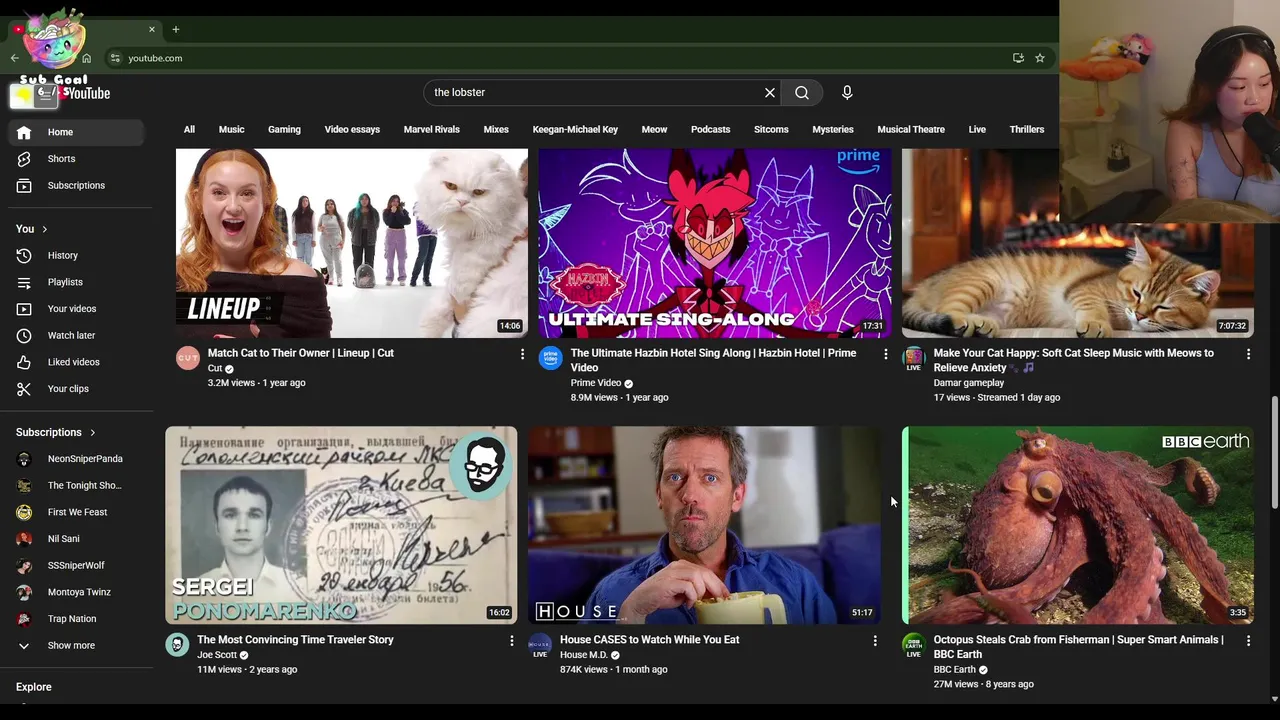The width and height of the screenshot is (1280, 720).
Task: Select the Marvel Rivals filter chip
Action: point(431,130)
